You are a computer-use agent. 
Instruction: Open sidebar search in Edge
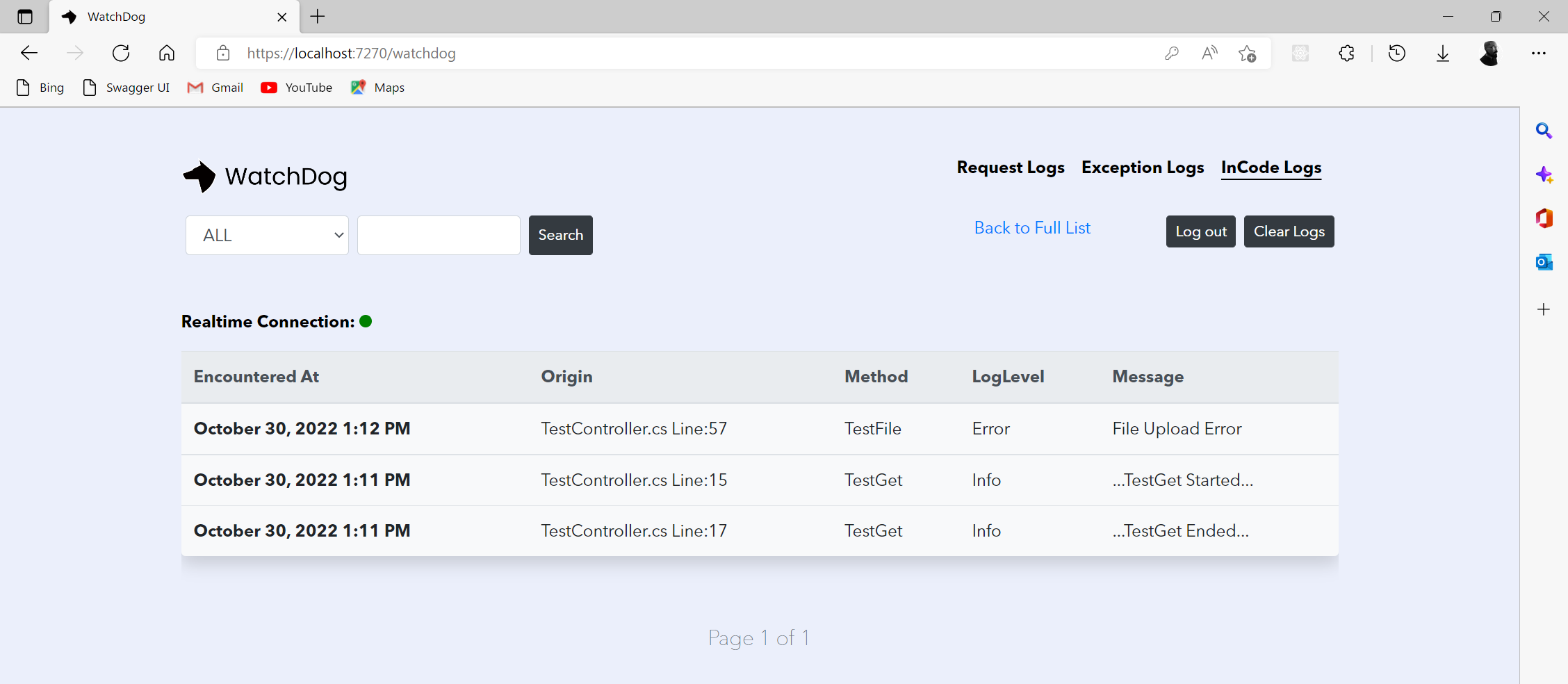point(1544,131)
